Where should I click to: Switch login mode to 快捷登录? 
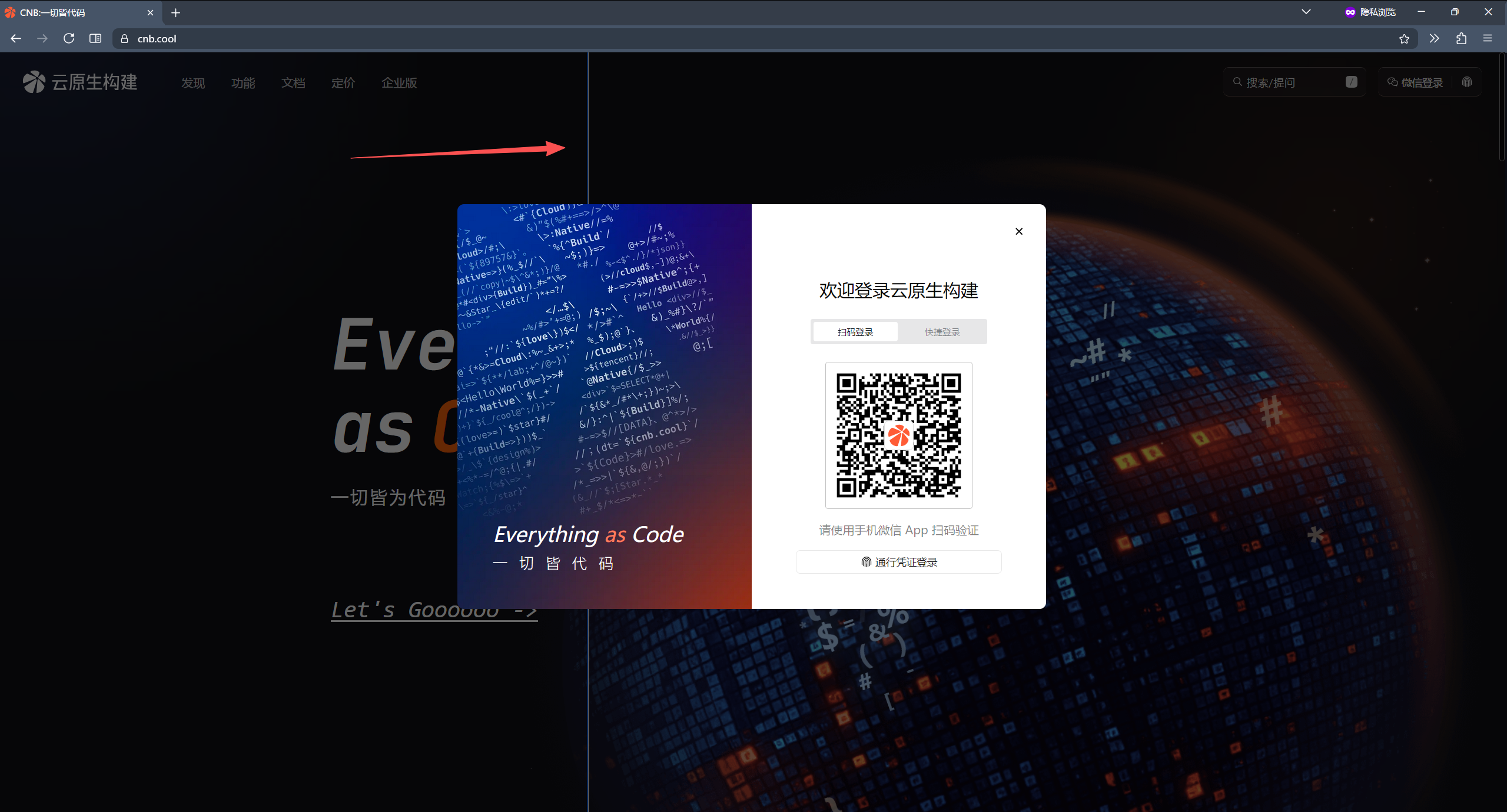(x=942, y=331)
